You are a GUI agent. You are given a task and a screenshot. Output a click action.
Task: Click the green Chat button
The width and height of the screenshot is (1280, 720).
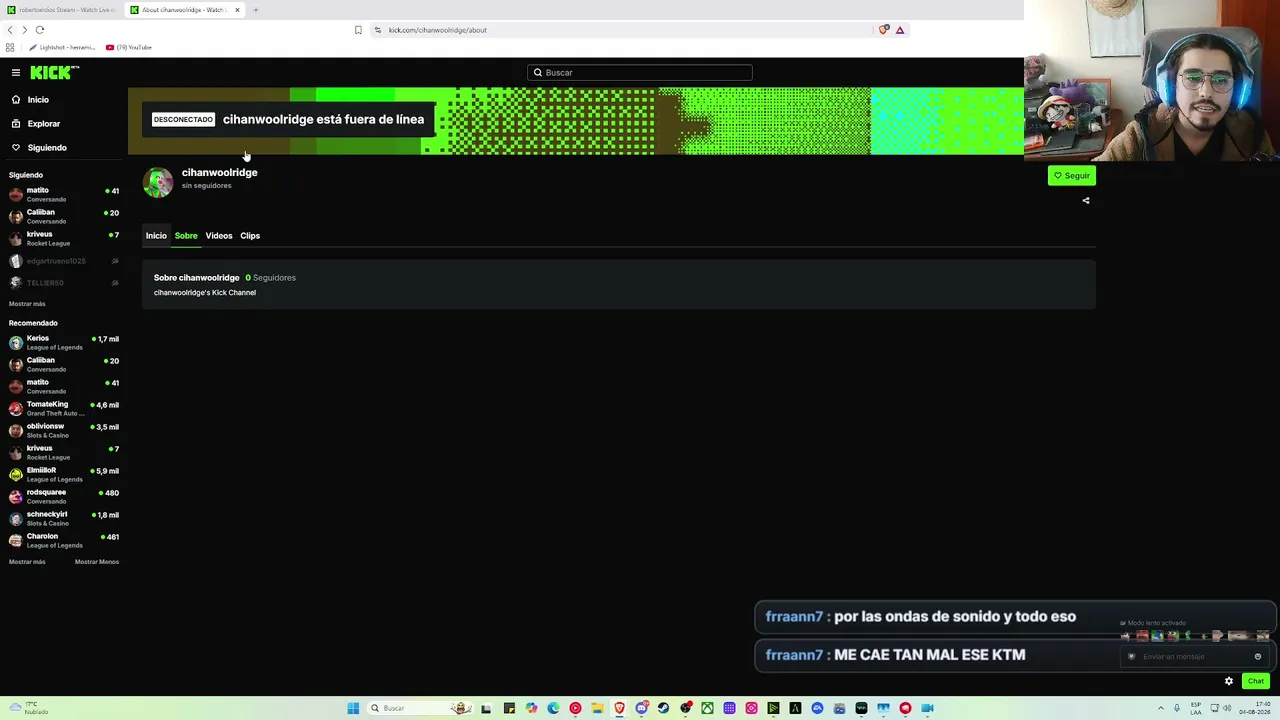[x=1256, y=681]
